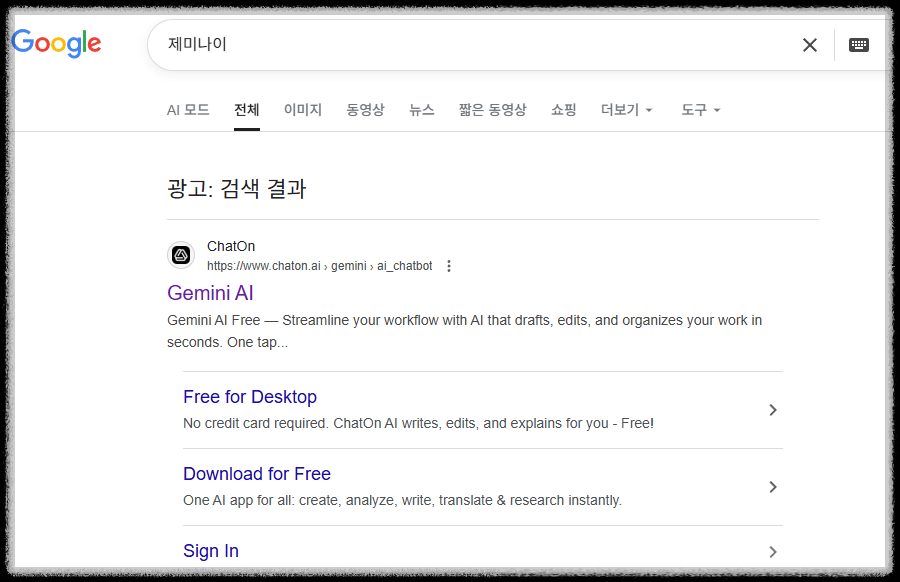Viewport: 900px width, 582px height.
Task: Expand the 도구 dropdown
Action: (700, 110)
